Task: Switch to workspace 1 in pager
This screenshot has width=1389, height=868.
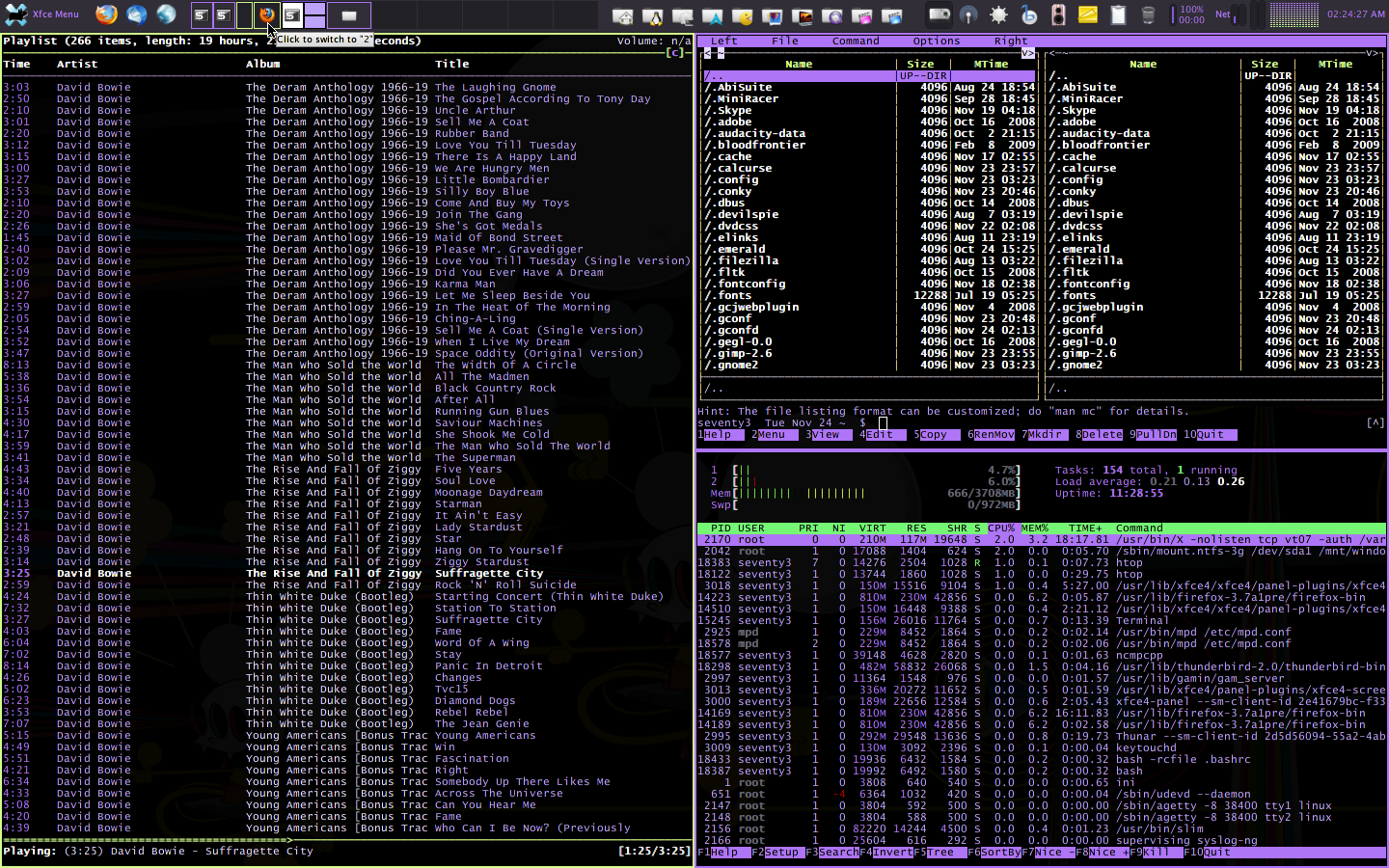Action: point(212,14)
